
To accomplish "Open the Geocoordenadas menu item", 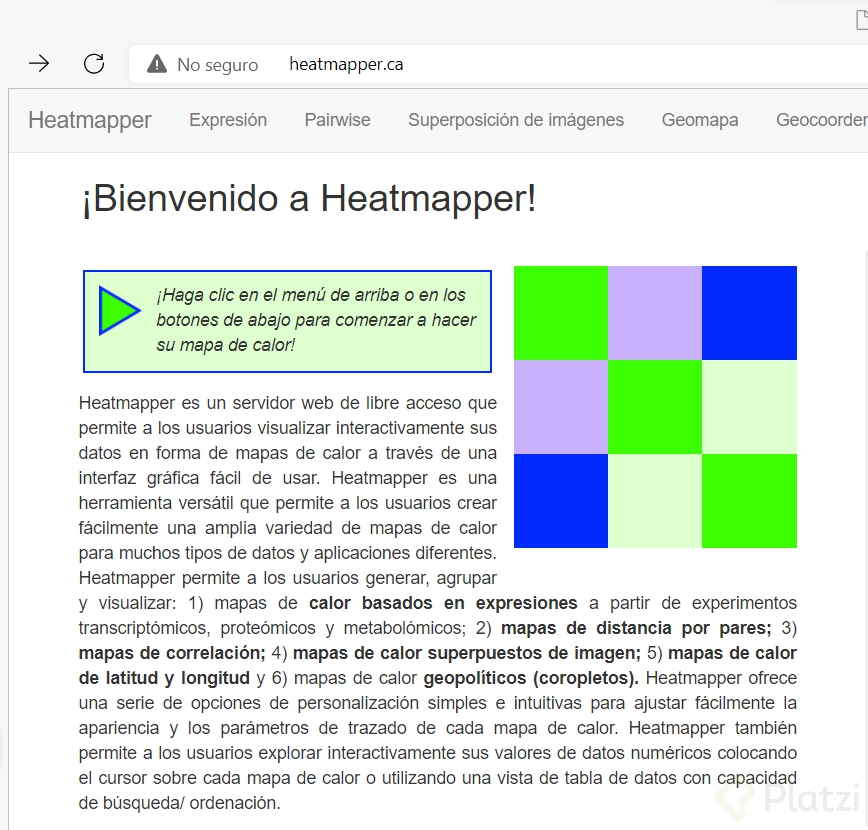I will (x=822, y=120).
